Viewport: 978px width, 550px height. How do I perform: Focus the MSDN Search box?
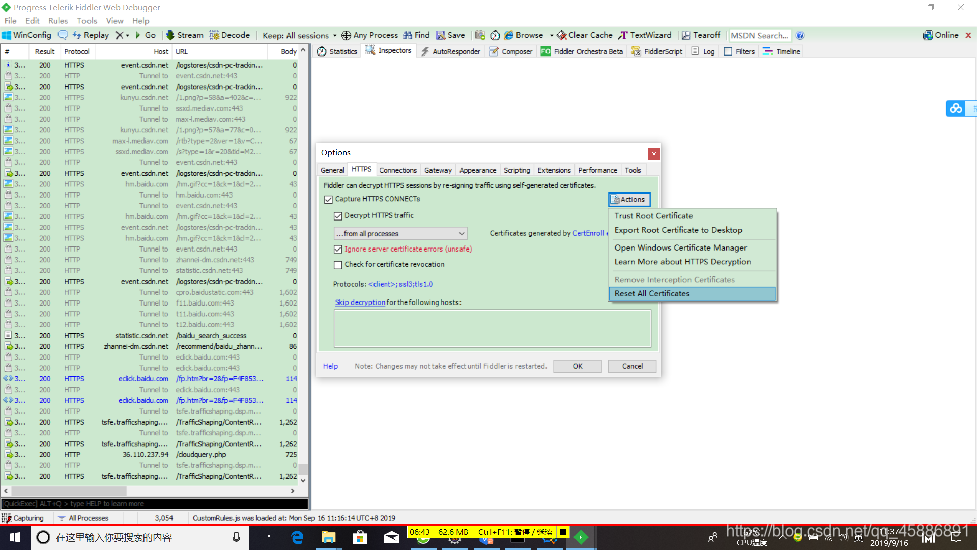pyautogui.click(x=759, y=36)
